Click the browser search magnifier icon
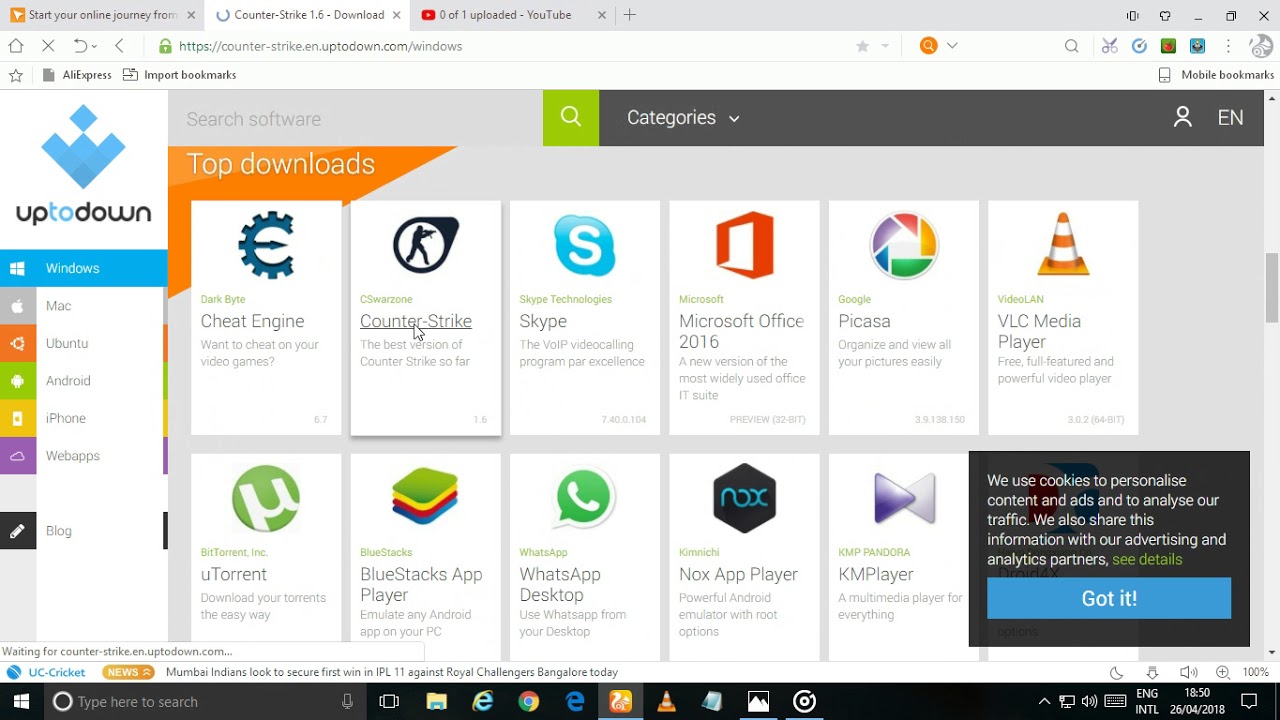This screenshot has height=720, width=1280. coord(1072,46)
